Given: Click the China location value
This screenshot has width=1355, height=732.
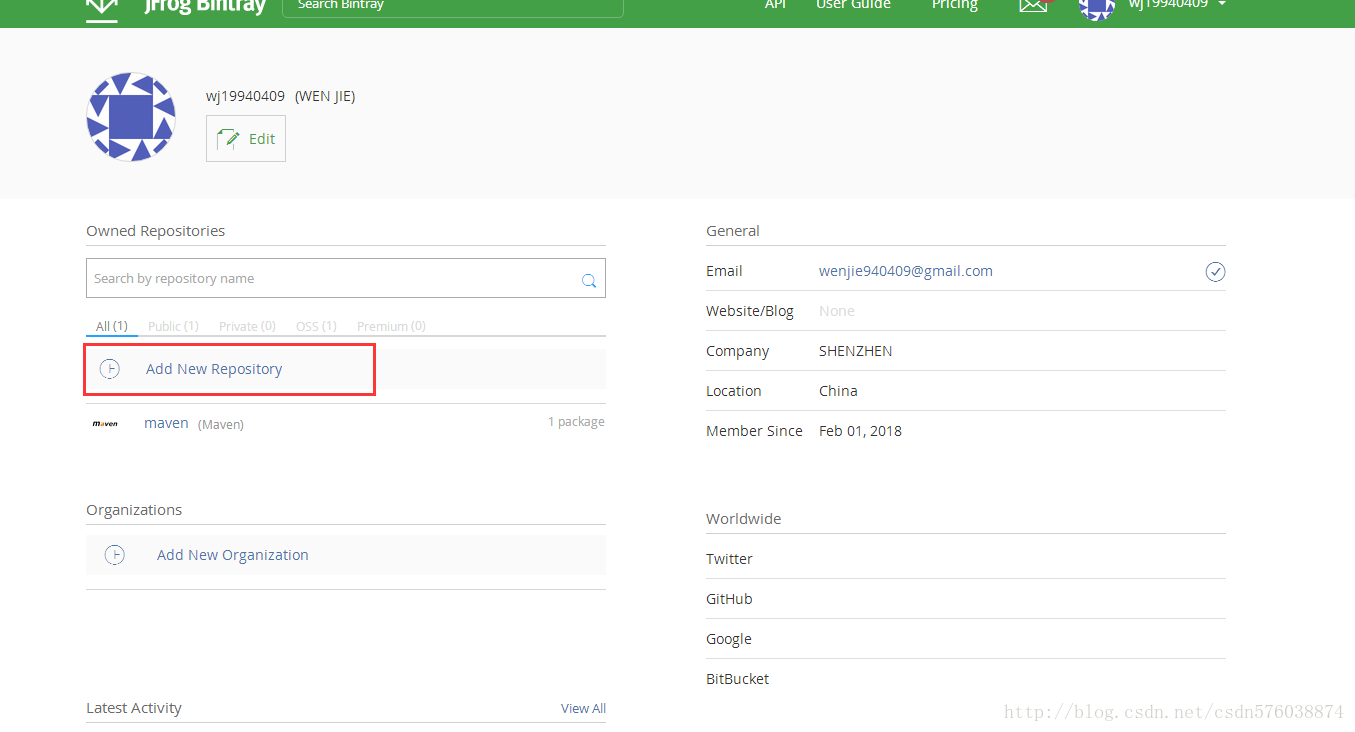Looking at the screenshot, I should [x=838, y=391].
